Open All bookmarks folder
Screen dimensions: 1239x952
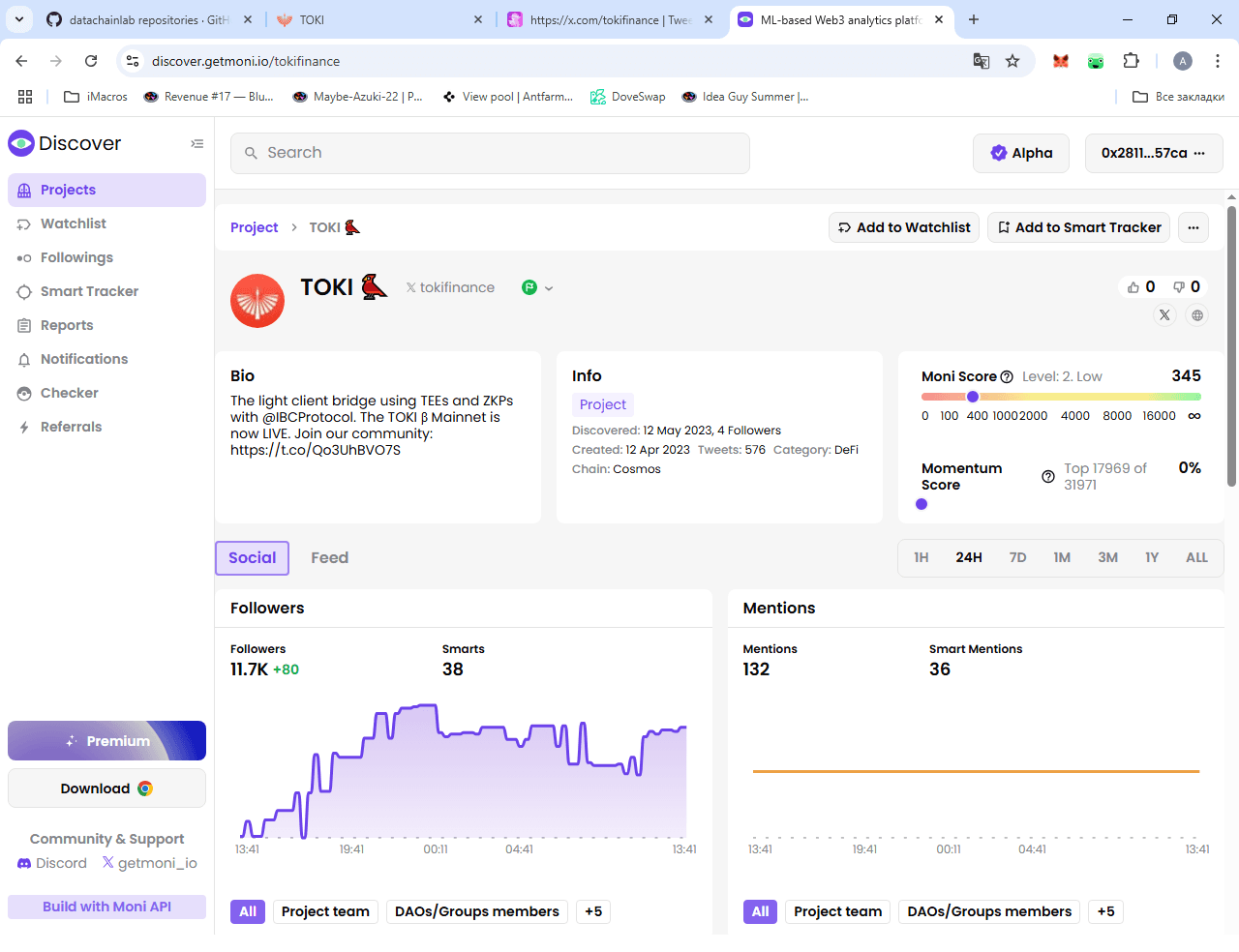pos(1178,97)
